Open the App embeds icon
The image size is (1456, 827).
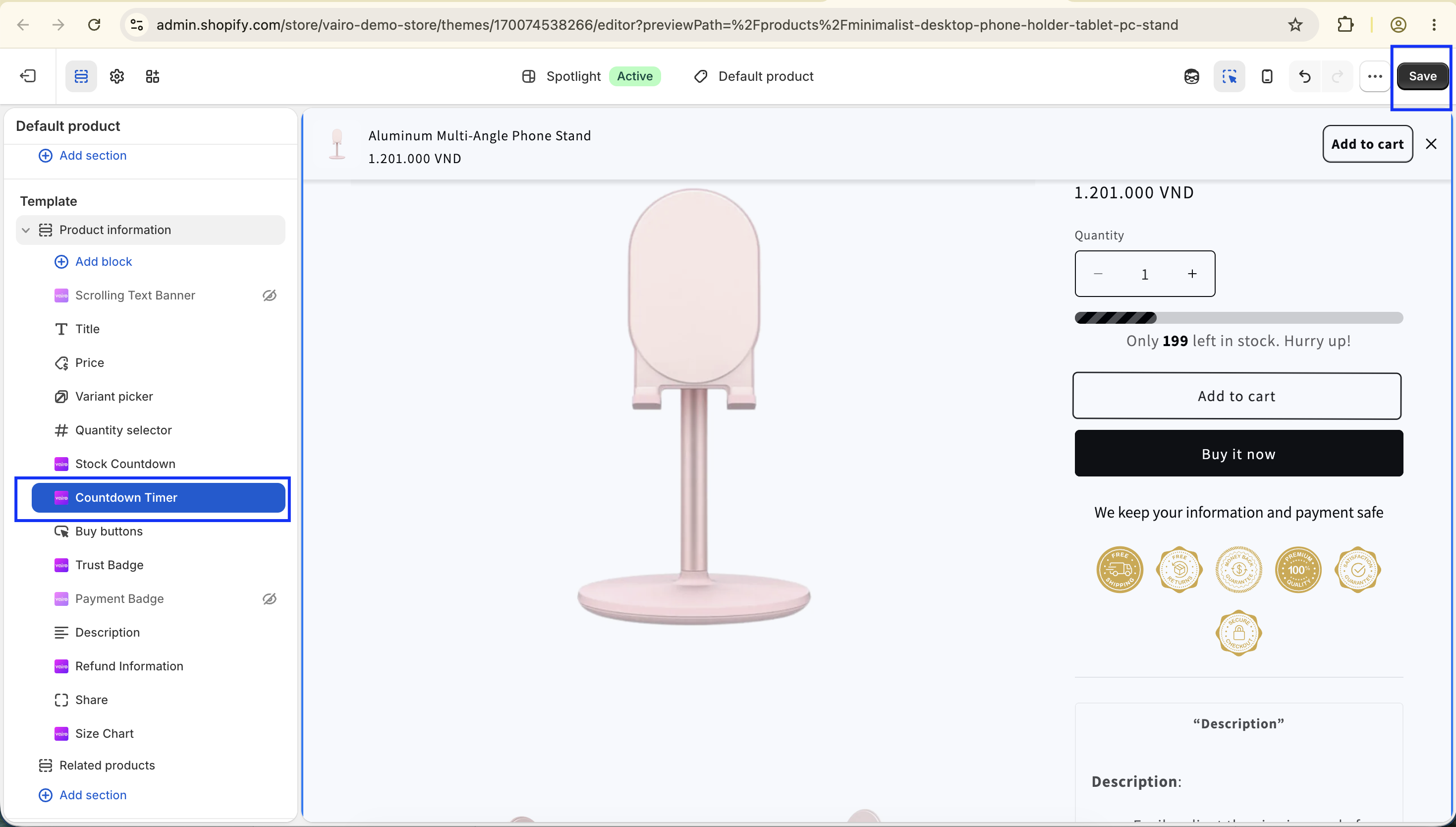pos(152,76)
